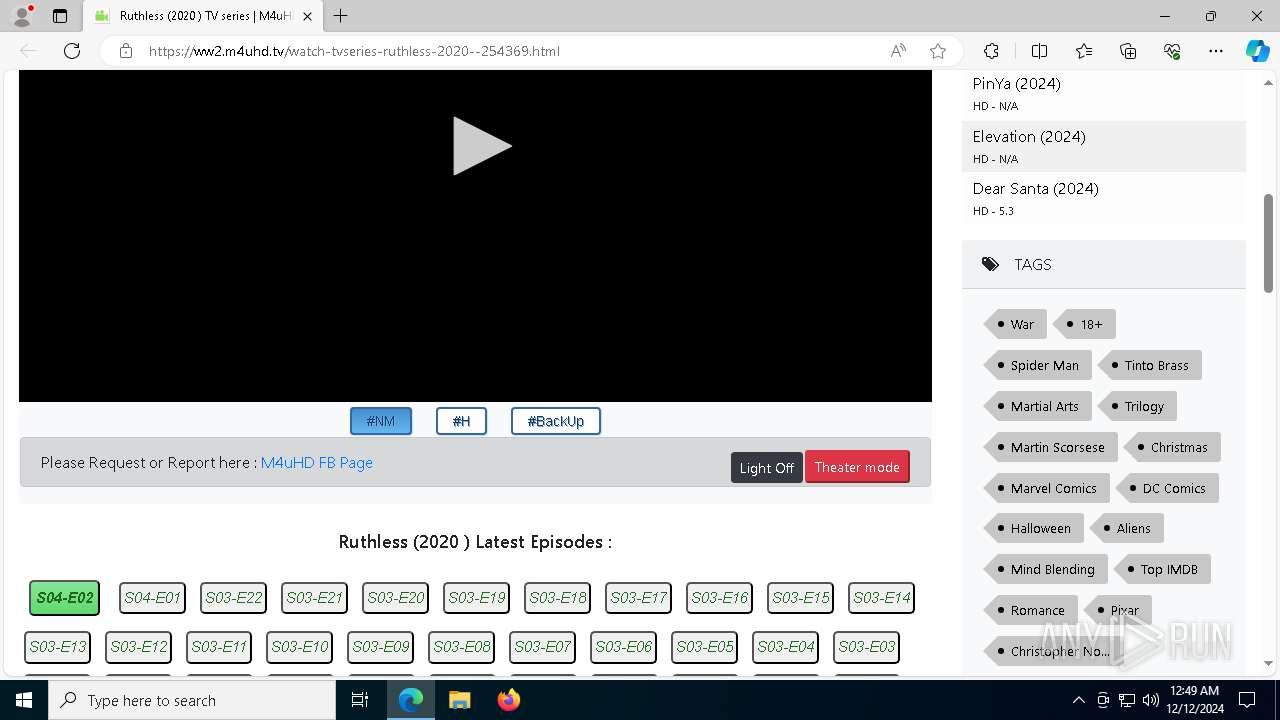Open Split screen icon
This screenshot has height=720, width=1280.
(1039, 51)
